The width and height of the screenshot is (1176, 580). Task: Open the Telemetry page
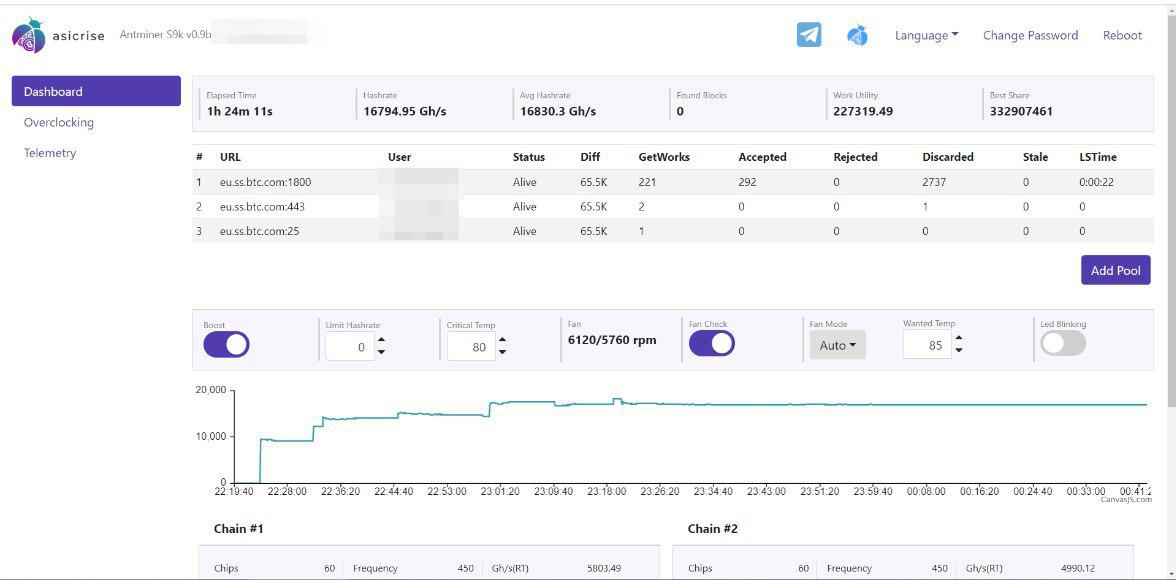pyautogui.click(x=50, y=153)
